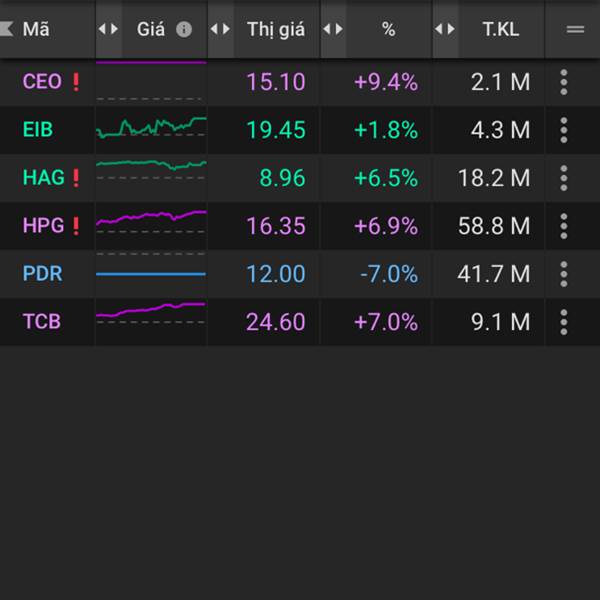Click the HAG price 8.96
Image resolution: width=600 pixels, height=600 pixels.
pyautogui.click(x=282, y=178)
